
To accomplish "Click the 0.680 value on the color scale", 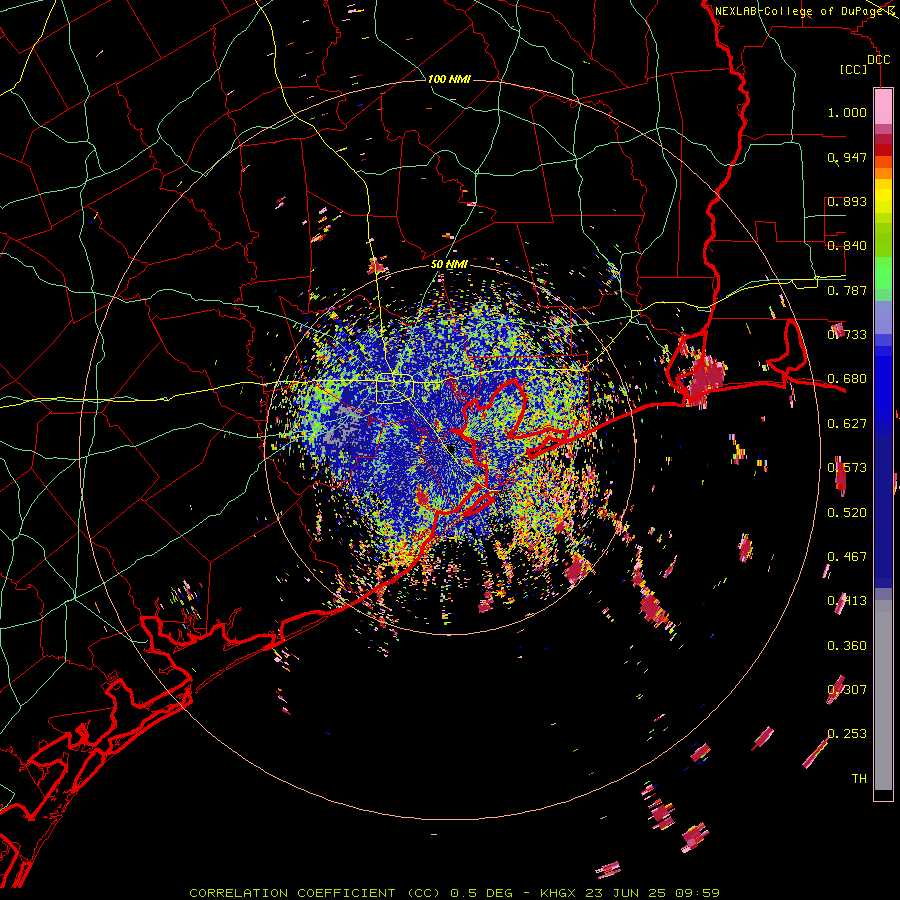I will tap(847, 379).
